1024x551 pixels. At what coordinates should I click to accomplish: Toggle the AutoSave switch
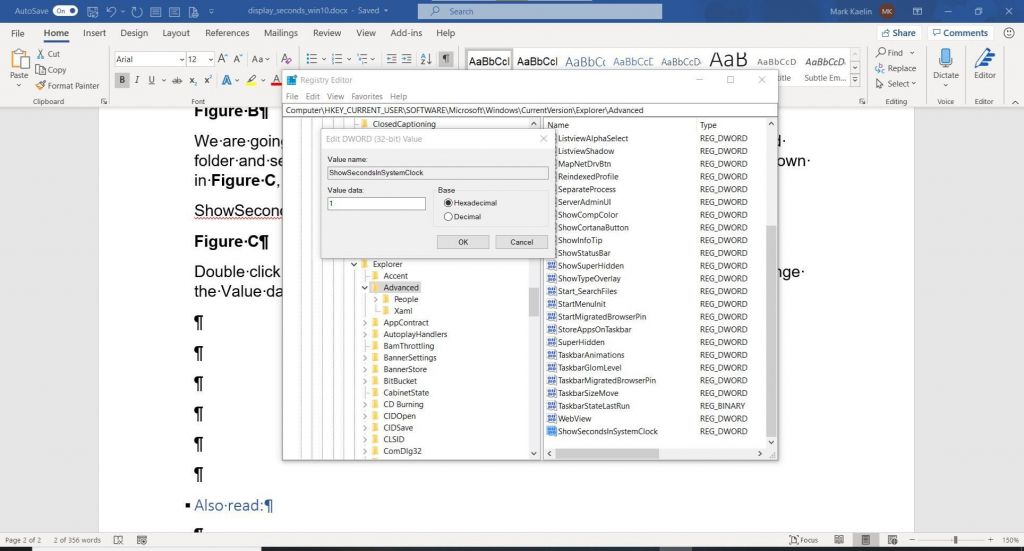tap(66, 11)
